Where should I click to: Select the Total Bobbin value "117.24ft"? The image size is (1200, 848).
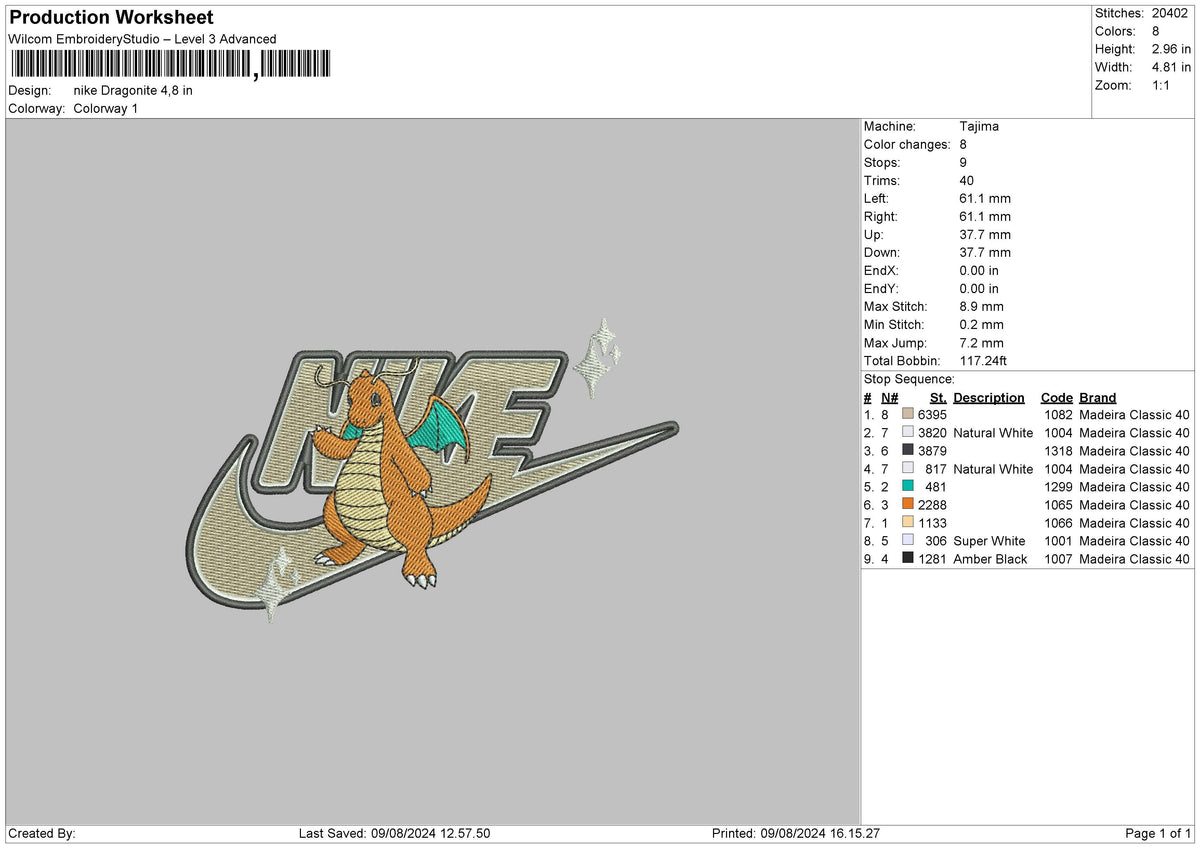pyautogui.click(x=984, y=360)
